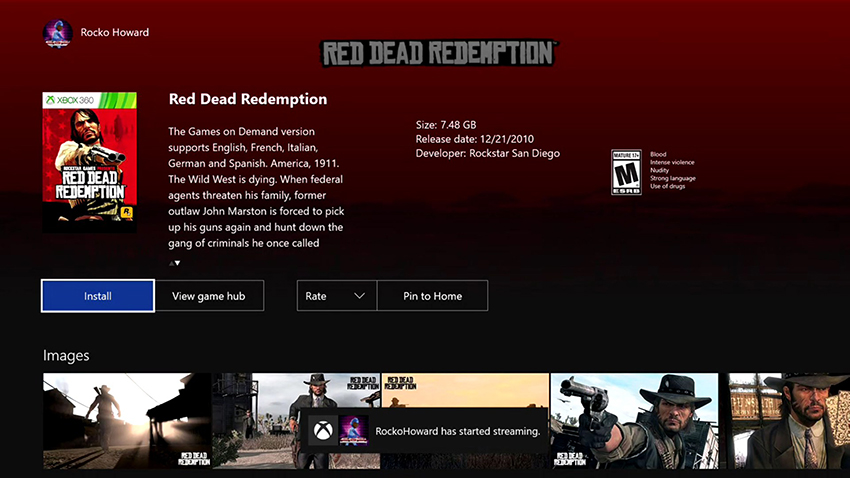850x478 pixels.
Task: Open View game hub
Action: pyautogui.click(x=209, y=296)
